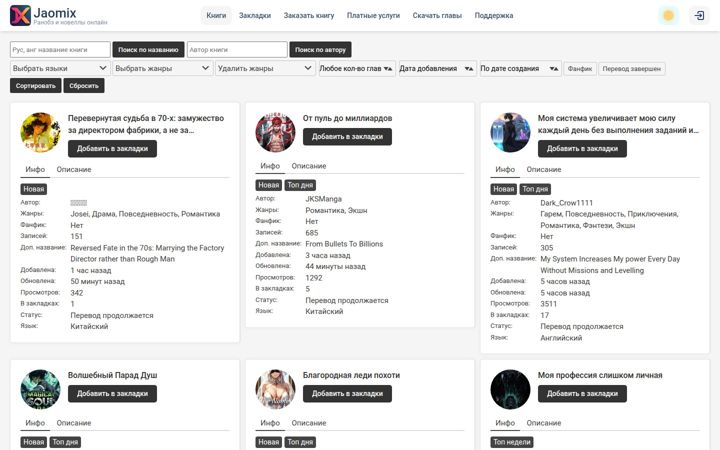Viewport: 720px width, 450px height.
Task: Bookmark Благородная леди похоти
Action: point(347,394)
